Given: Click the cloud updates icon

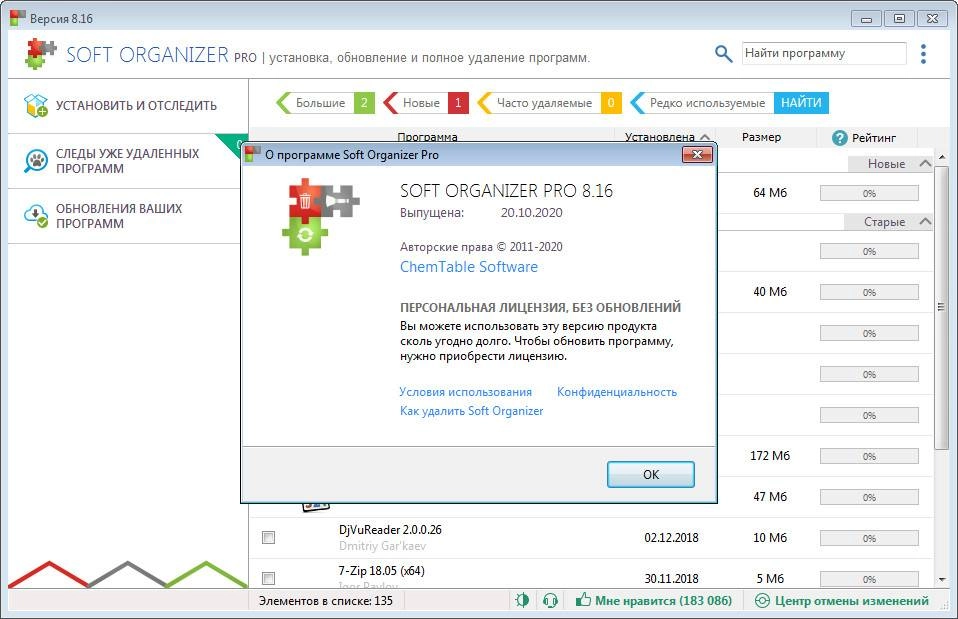Looking at the screenshot, I should [35, 216].
